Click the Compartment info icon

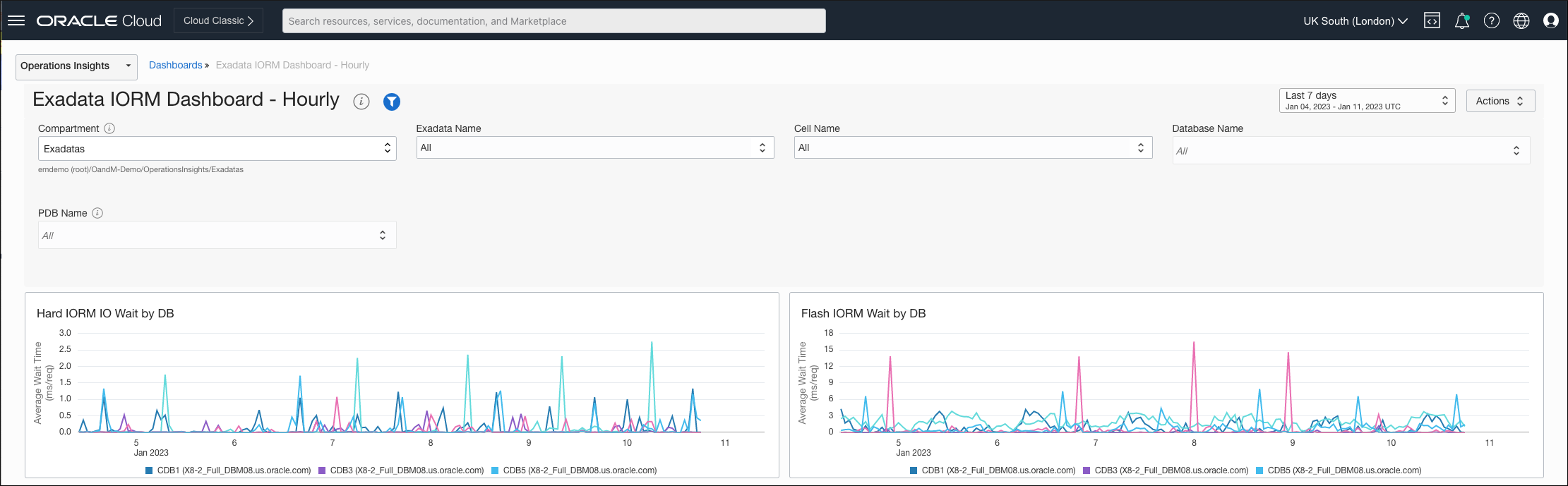pyautogui.click(x=109, y=128)
